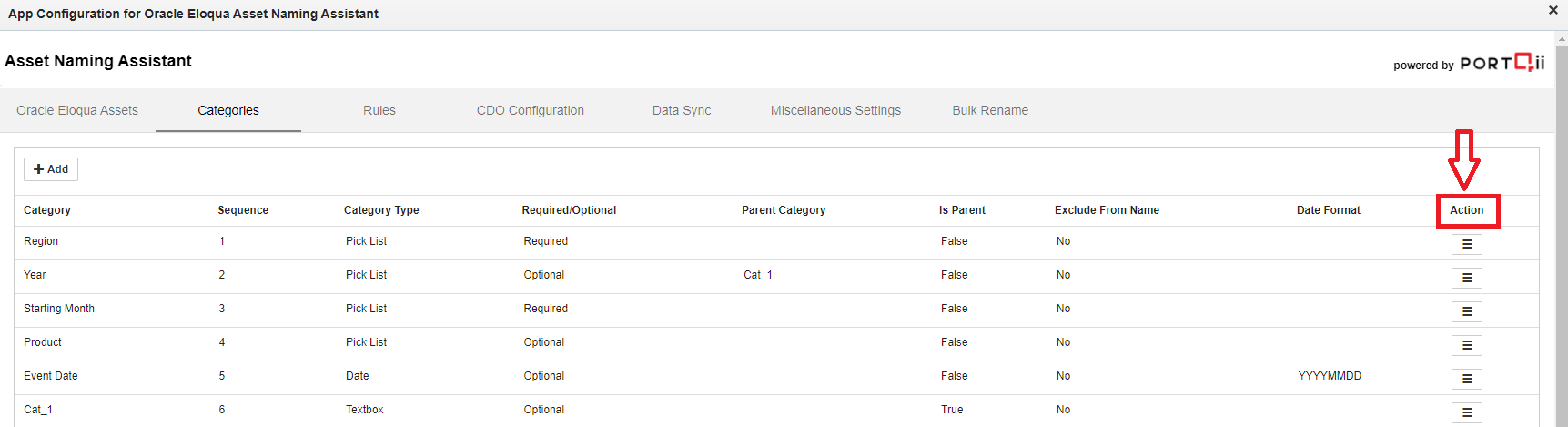Click the Portqii logo
Image resolution: width=1568 pixels, height=427 pixels.
pos(1502,63)
